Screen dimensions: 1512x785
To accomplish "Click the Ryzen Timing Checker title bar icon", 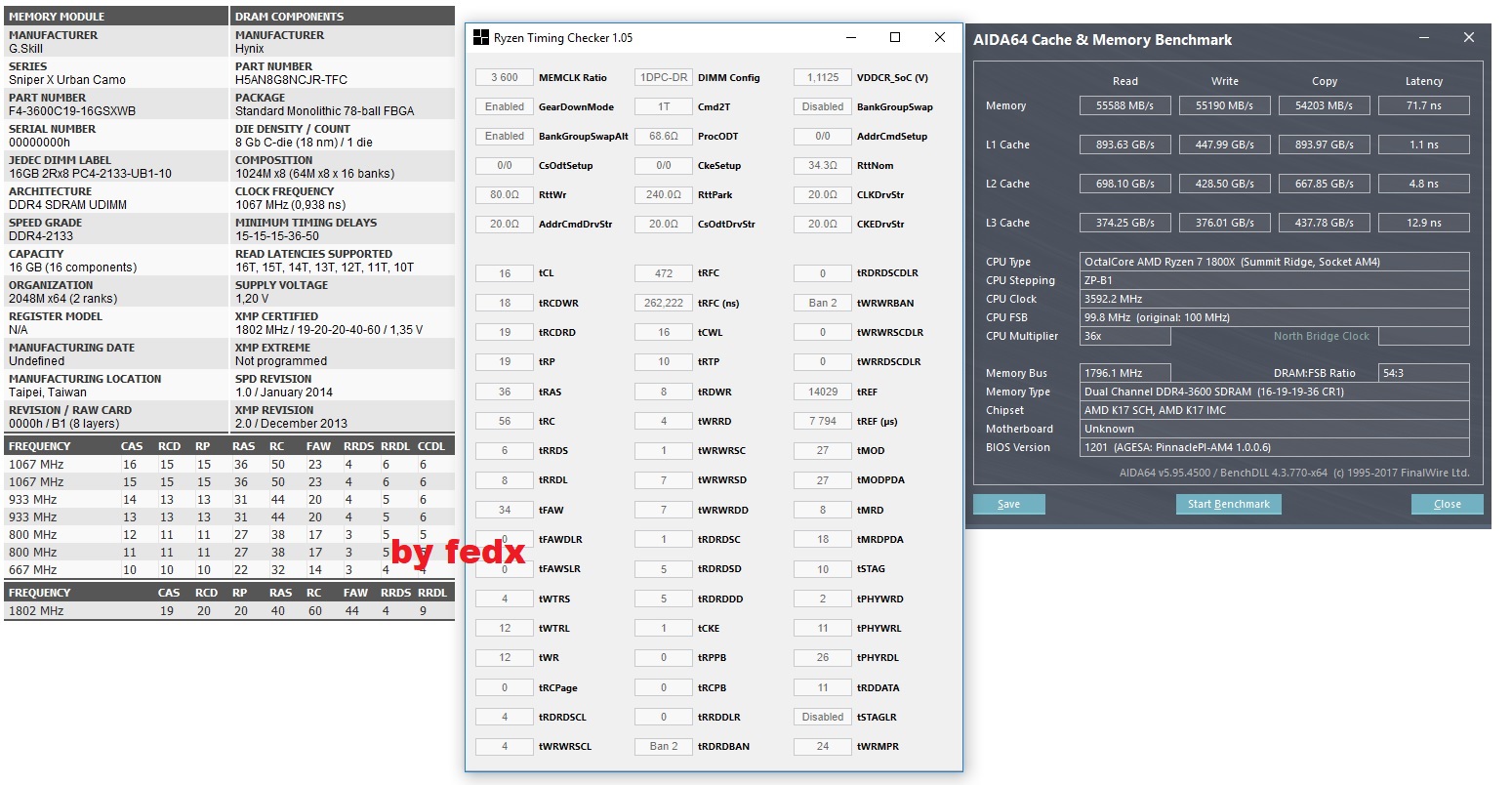I will pyautogui.click(x=480, y=38).
